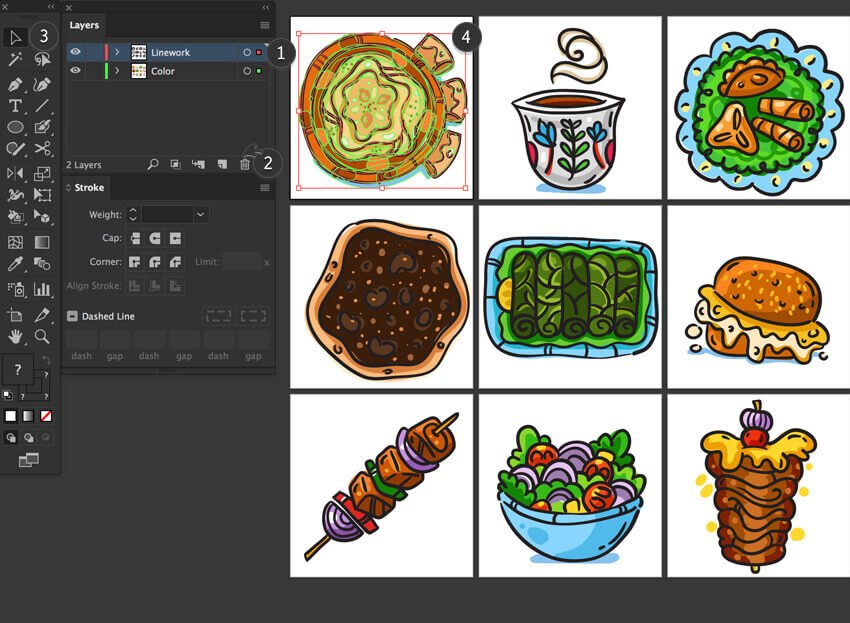This screenshot has width=850, height=623.
Task: Open the Layers panel options menu
Action: (265, 25)
